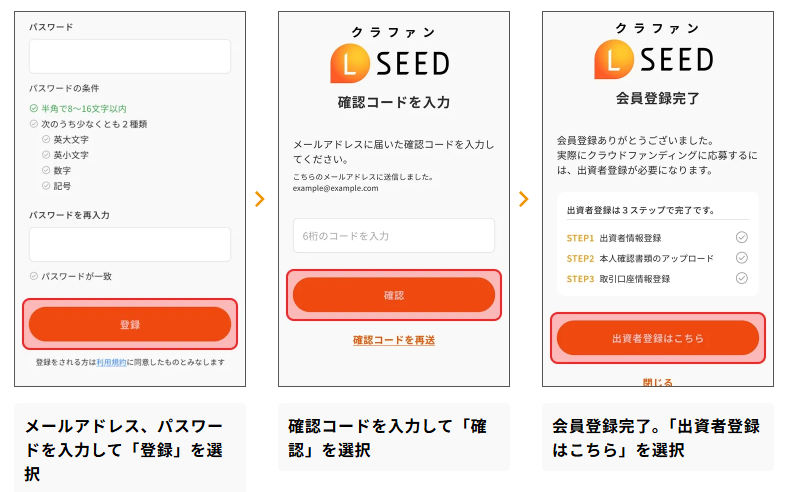The width and height of the screenshot is (797, 492).
Task: Click the 英大文字 condition check mark
Action: [x=46, y=139]
